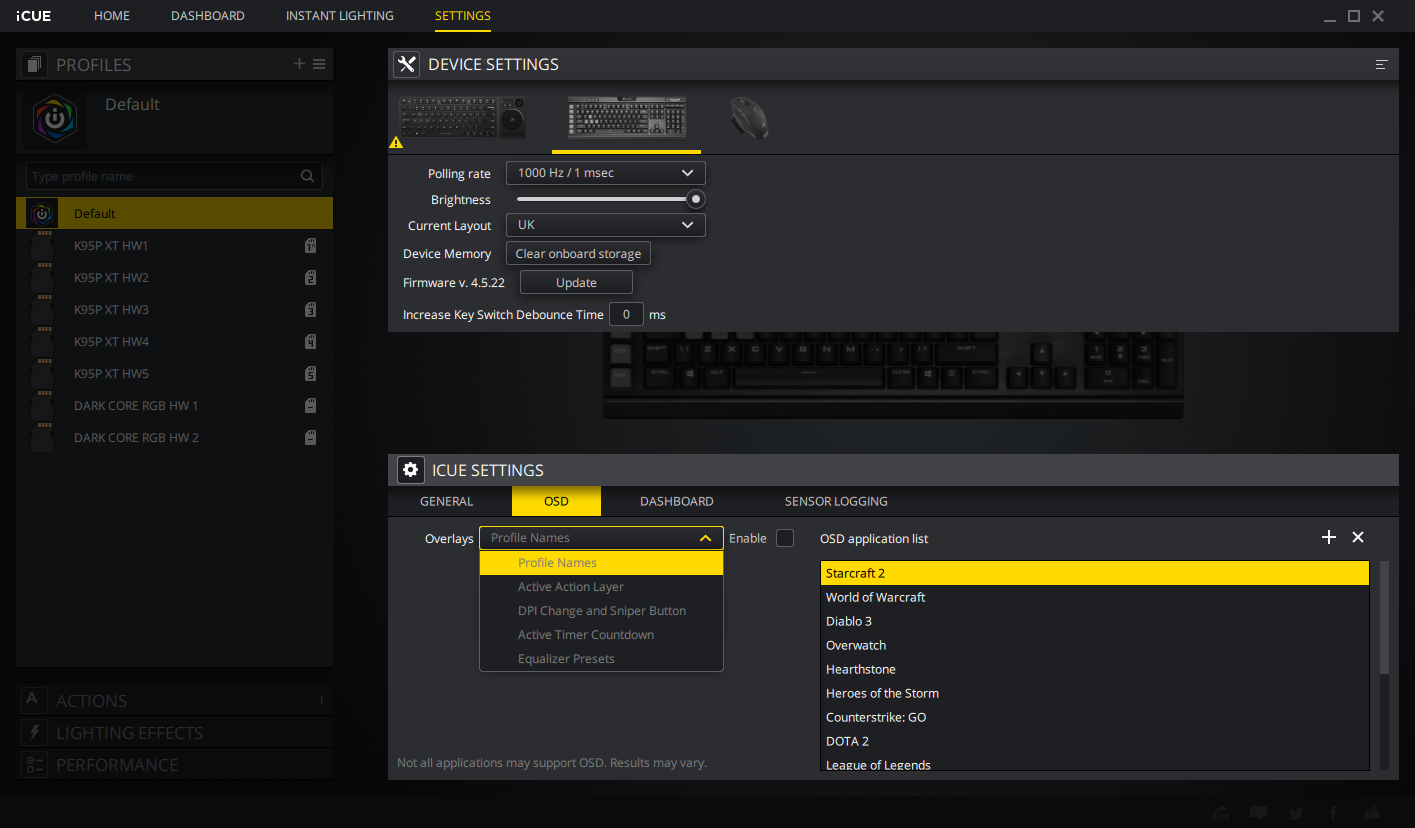Open the profiles list menu icon
1415x828 pixels.
tap(319, 64)
